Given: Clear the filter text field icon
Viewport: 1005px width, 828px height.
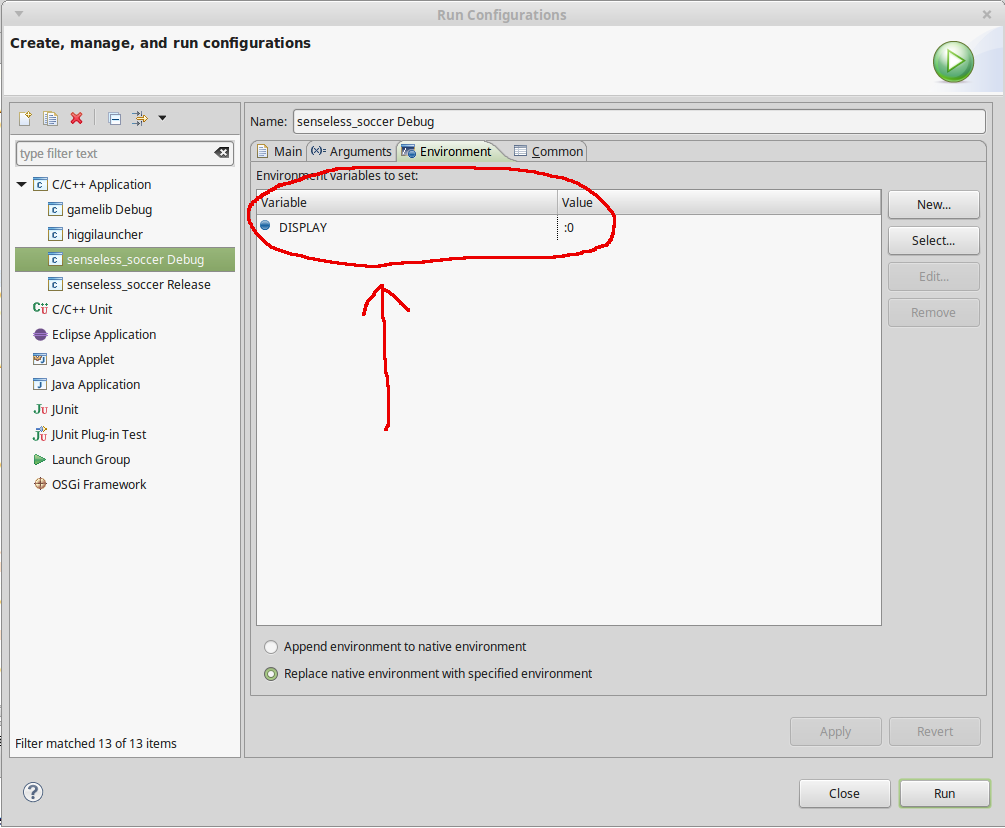Looking at the screenshot, I should click(x=221, y=153).
